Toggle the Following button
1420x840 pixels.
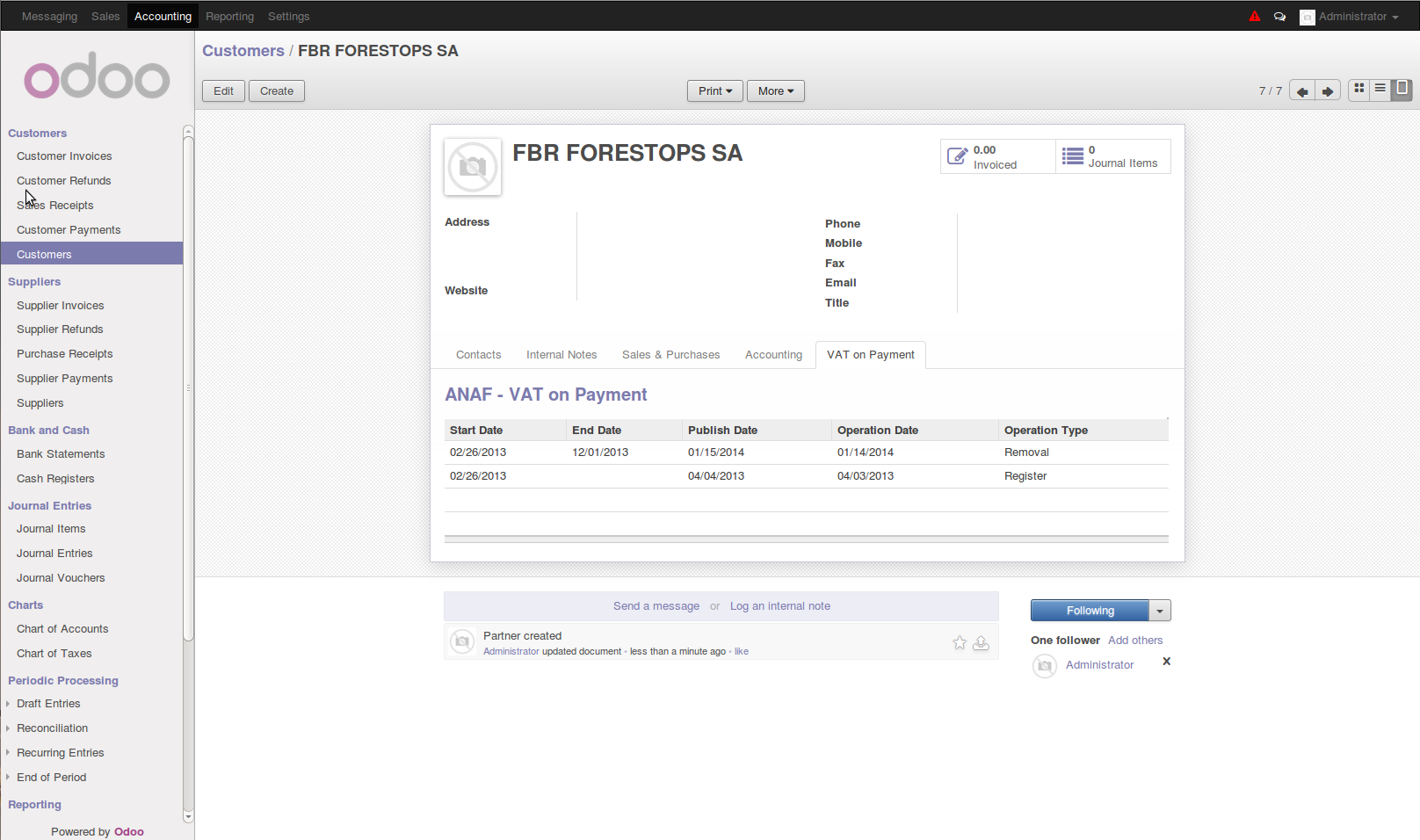[1090, 611]
